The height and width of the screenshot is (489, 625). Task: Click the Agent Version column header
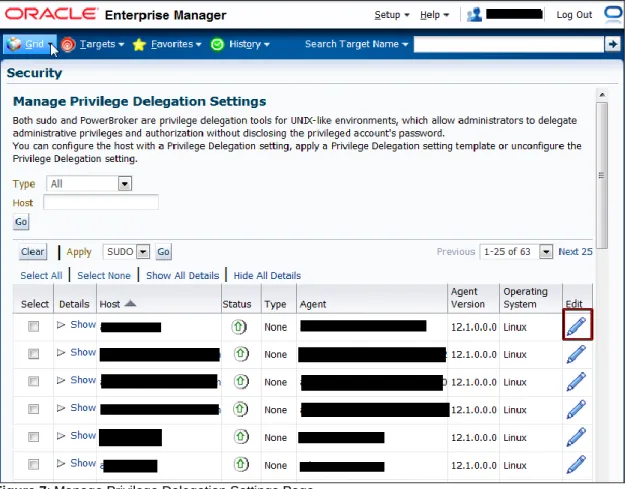pos(468,298)
